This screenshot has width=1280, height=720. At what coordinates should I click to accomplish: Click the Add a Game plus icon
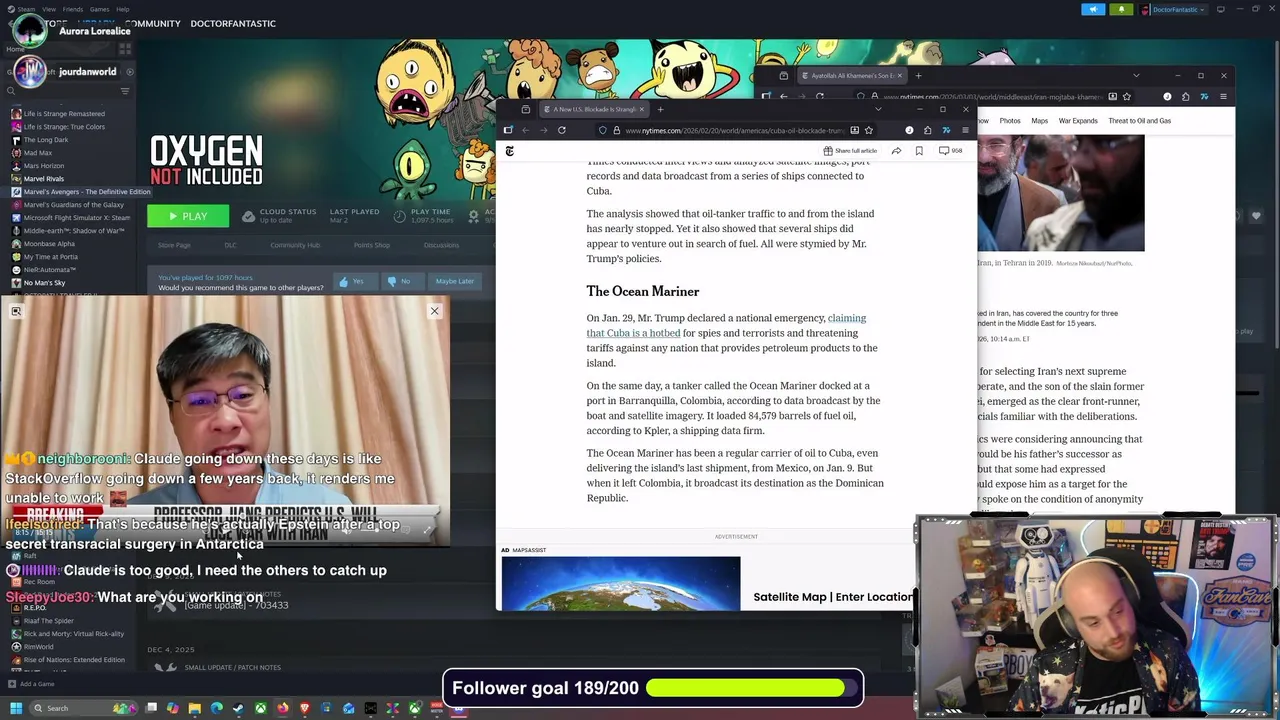click(12, 684)
